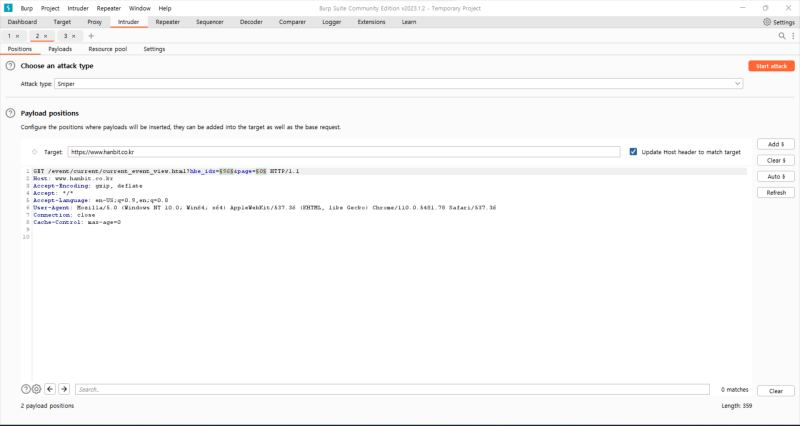This screenshot has height=426, width=800.
Task: Click the Start attack button
Action: (771, 66)
